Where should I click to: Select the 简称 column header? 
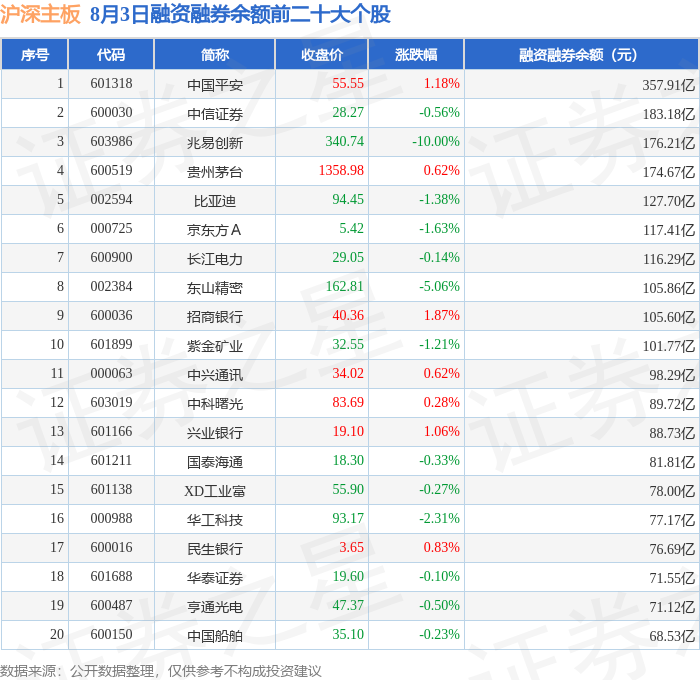215,54
